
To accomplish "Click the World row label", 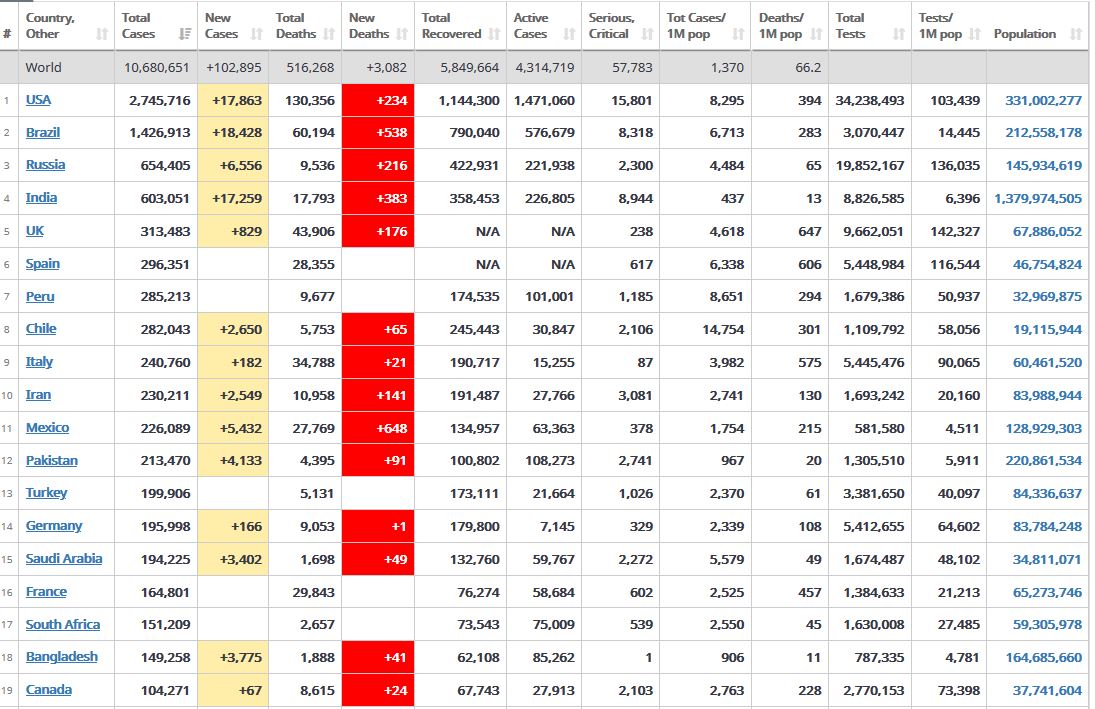I will click(43, 68).
